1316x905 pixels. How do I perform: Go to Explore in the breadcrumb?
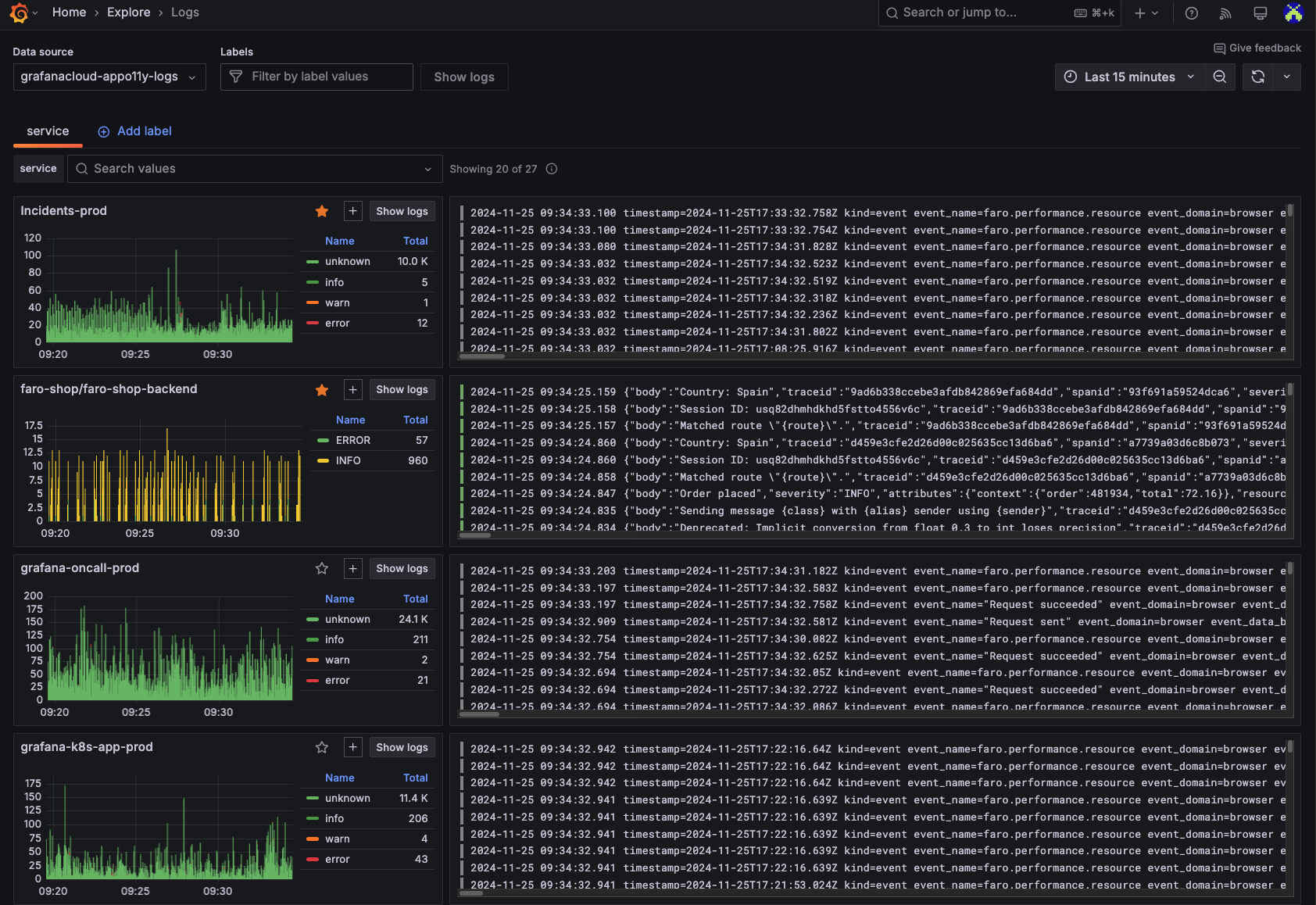click(x=128, y=13)
